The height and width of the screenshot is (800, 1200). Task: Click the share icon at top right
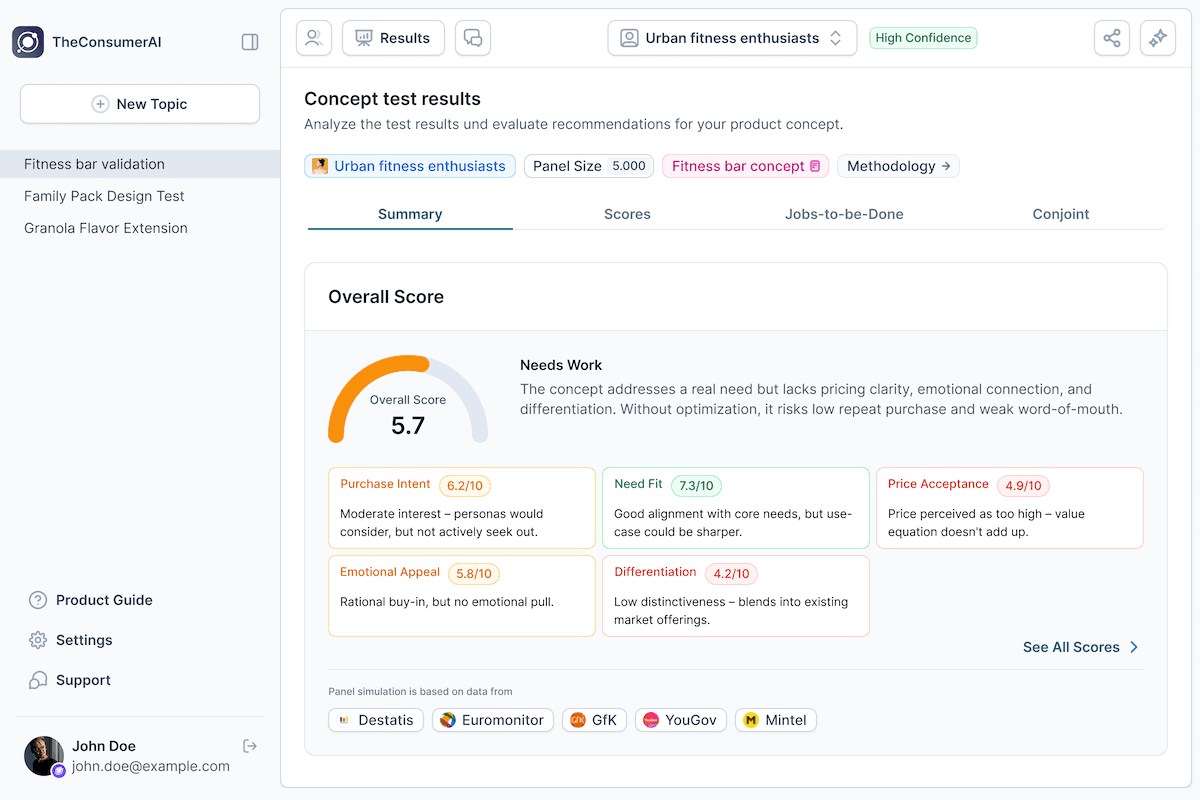click(1112, 37)
